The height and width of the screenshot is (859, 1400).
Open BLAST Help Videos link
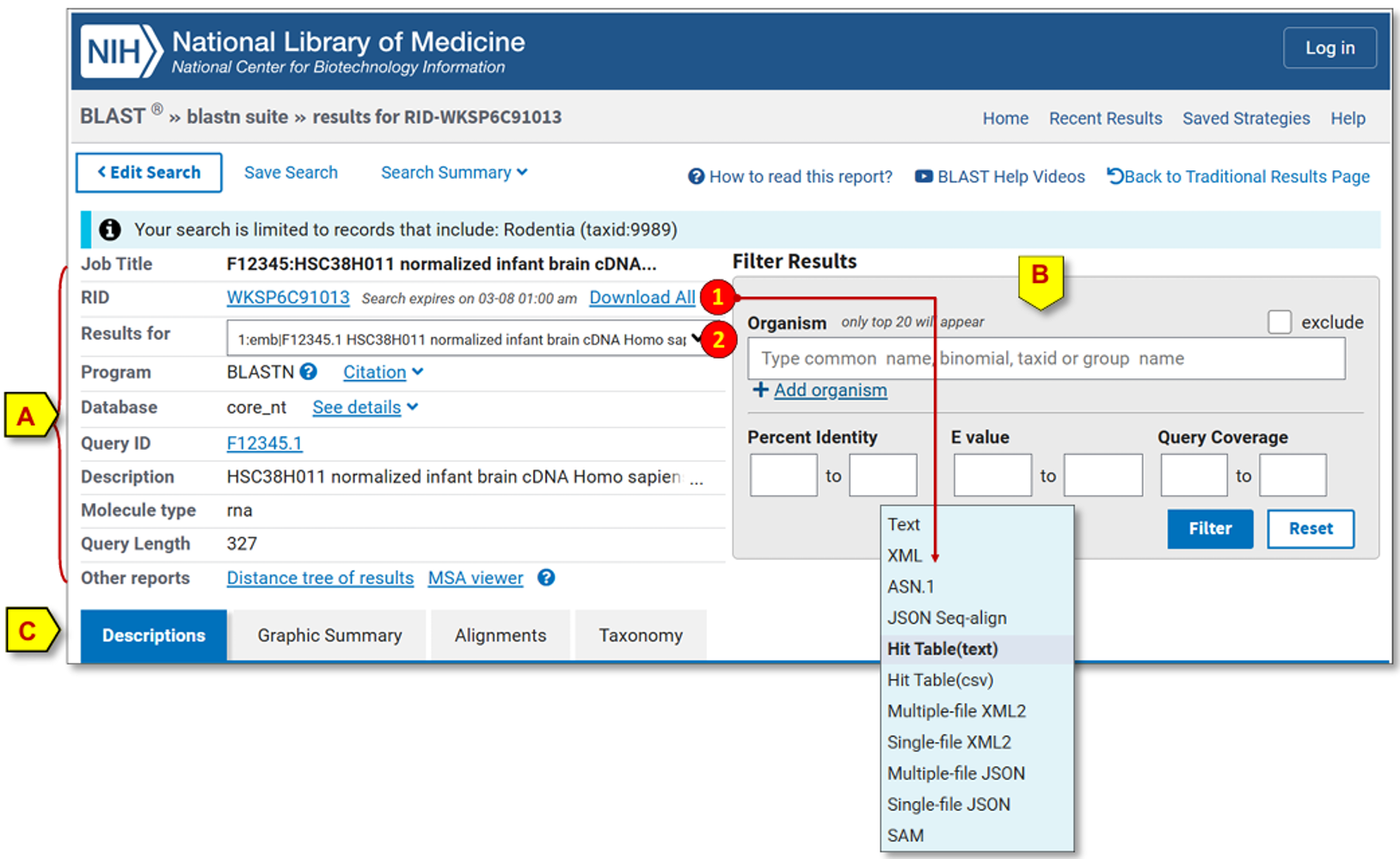click(x=1000, y=176)
